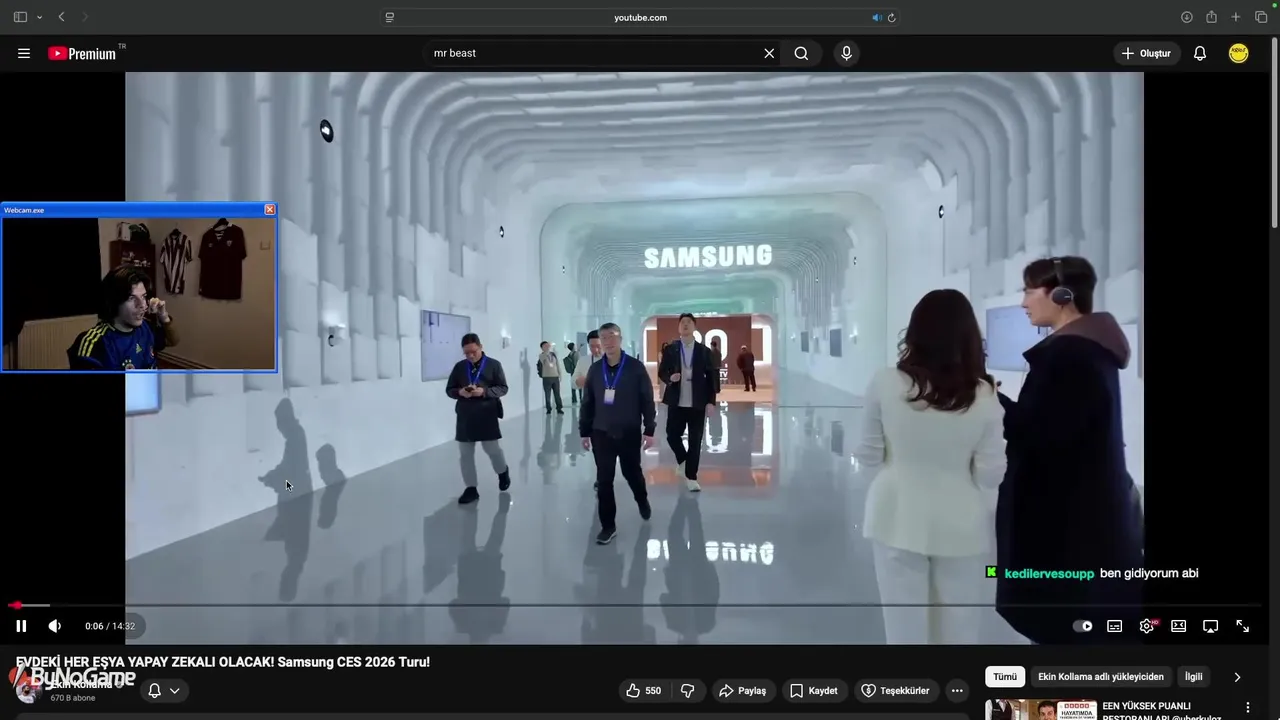Click the Kaydet save button
The width and height of the screenshot is (1280, 720).
point(813,691)
